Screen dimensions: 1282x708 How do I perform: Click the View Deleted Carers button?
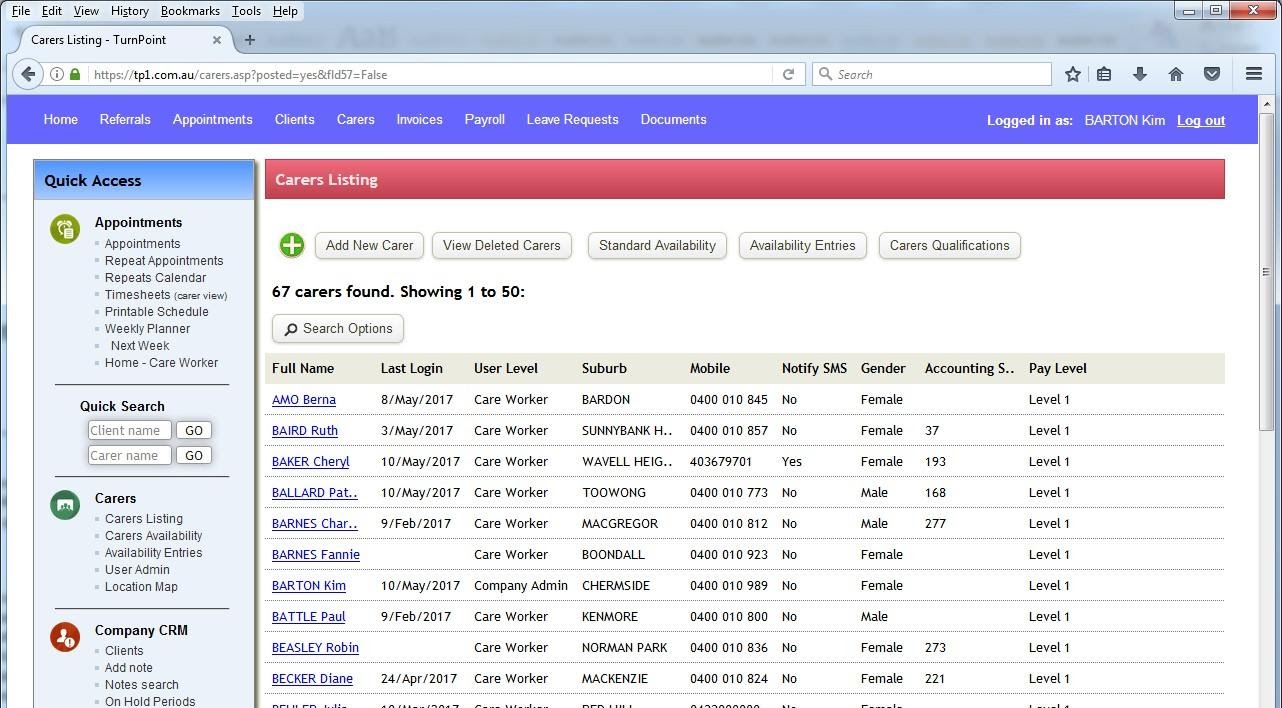501,245
